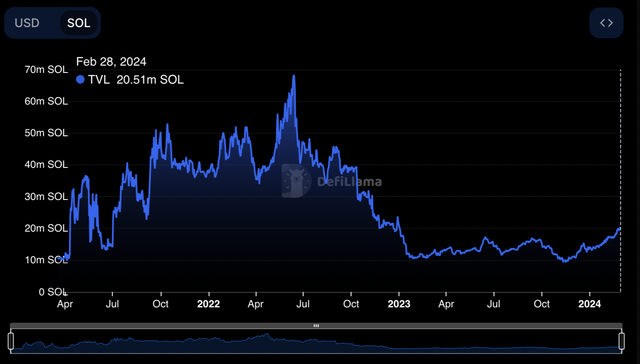Click the right range slider handle
The image size is (640, 364).
[x=622, y=341]
